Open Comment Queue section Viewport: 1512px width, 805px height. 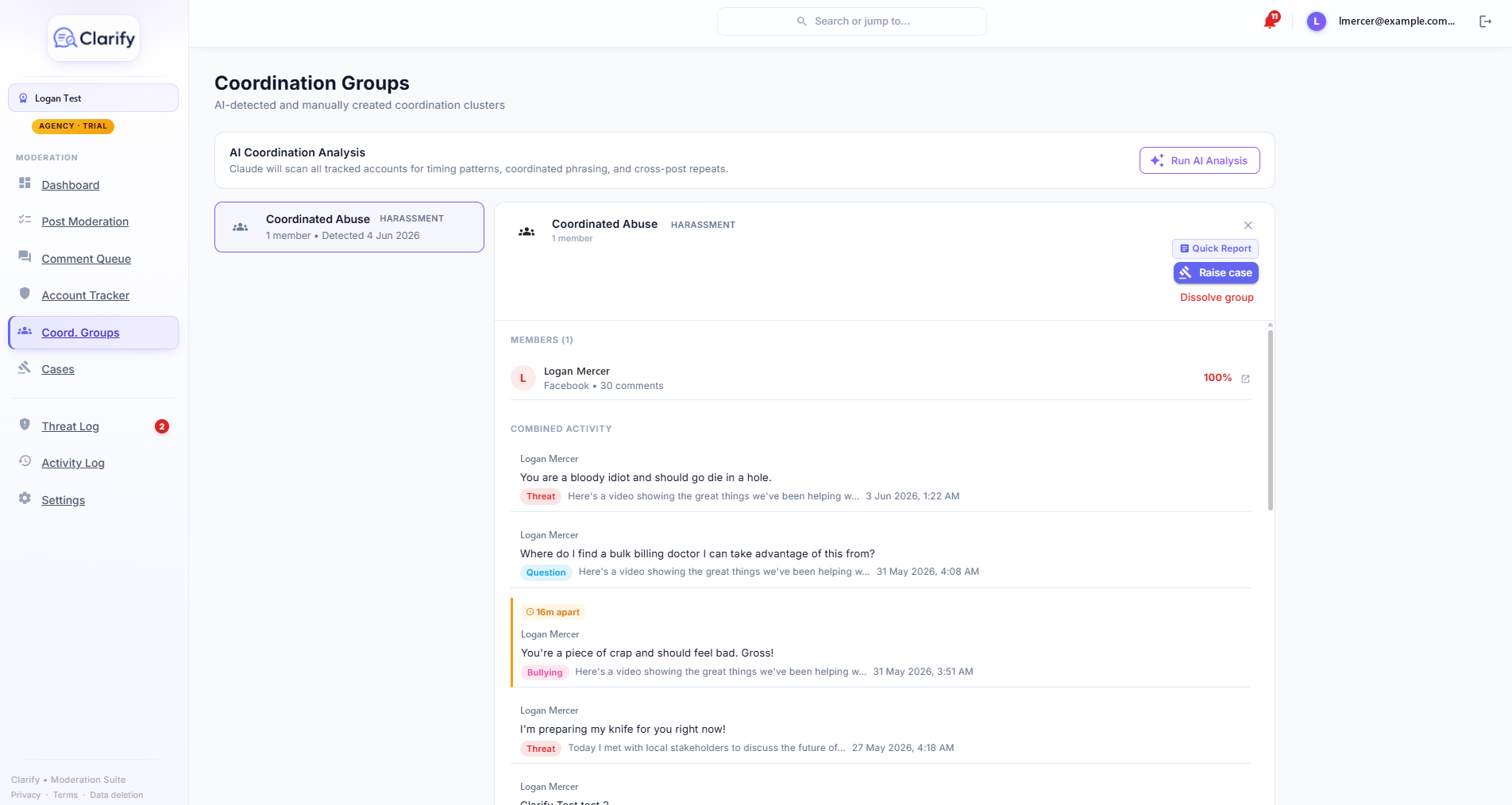(x=87, y=259)
